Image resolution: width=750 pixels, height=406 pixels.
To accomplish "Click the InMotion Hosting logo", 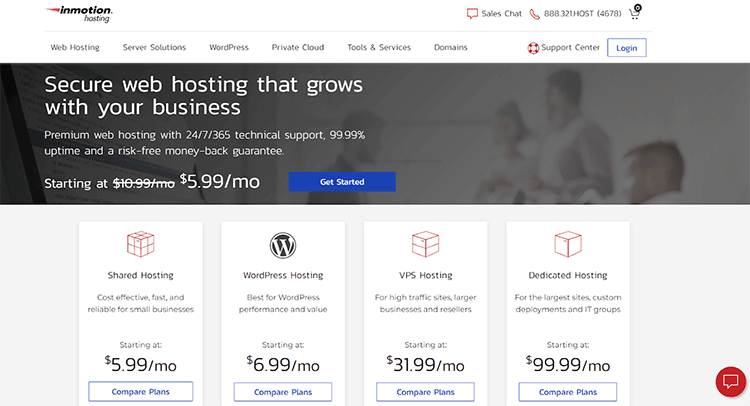I will pyautogui.click(x=80, y=14).
